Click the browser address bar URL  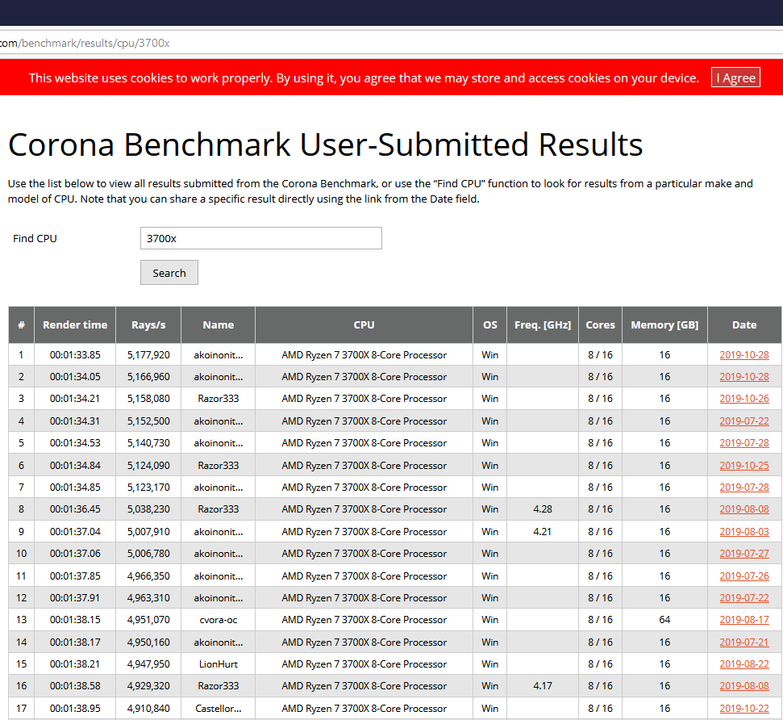click(x=85, y=43)
